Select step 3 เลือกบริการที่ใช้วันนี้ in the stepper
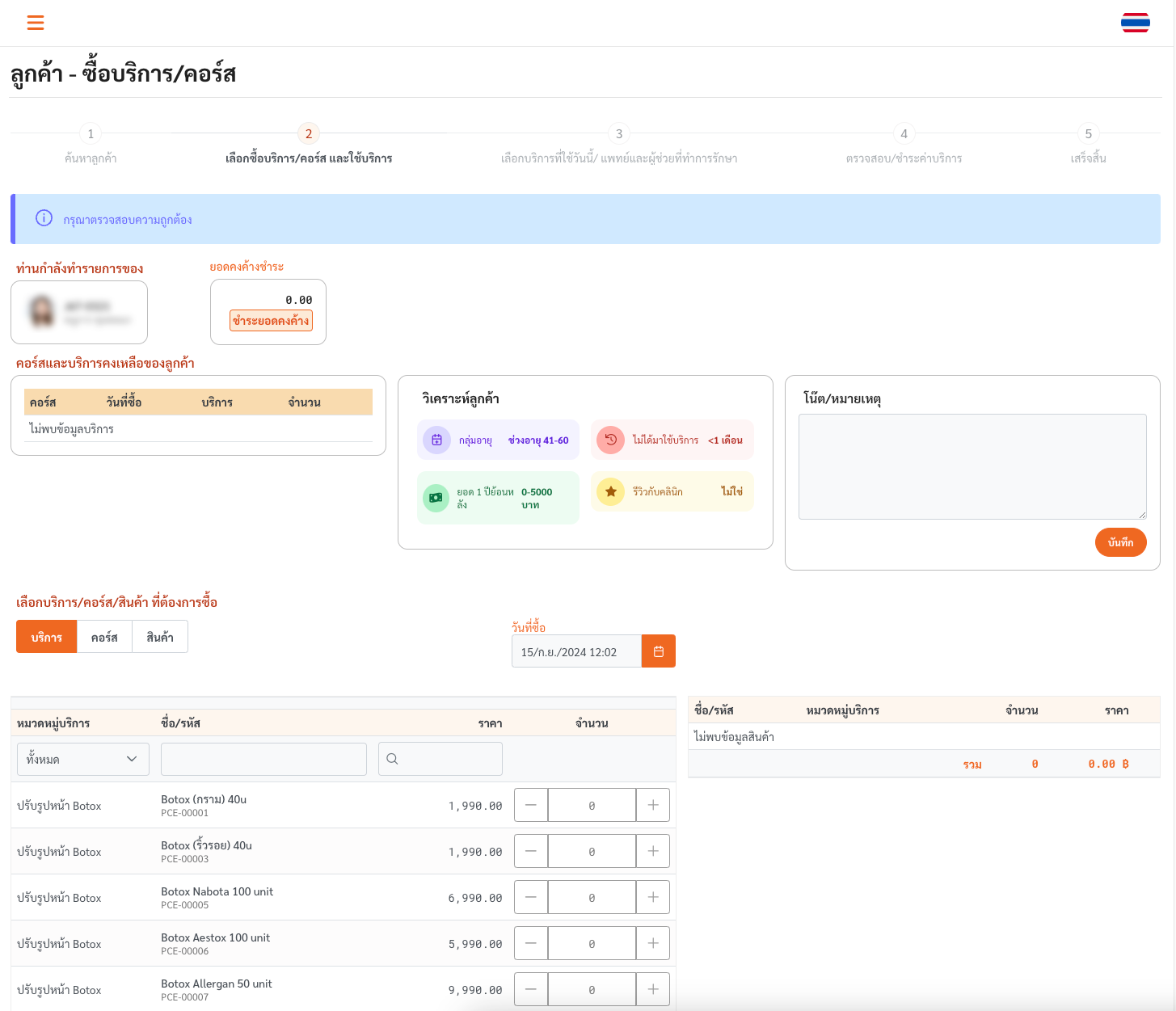The height and width of the screenshot is (1011, 1176). coord(619,133)
